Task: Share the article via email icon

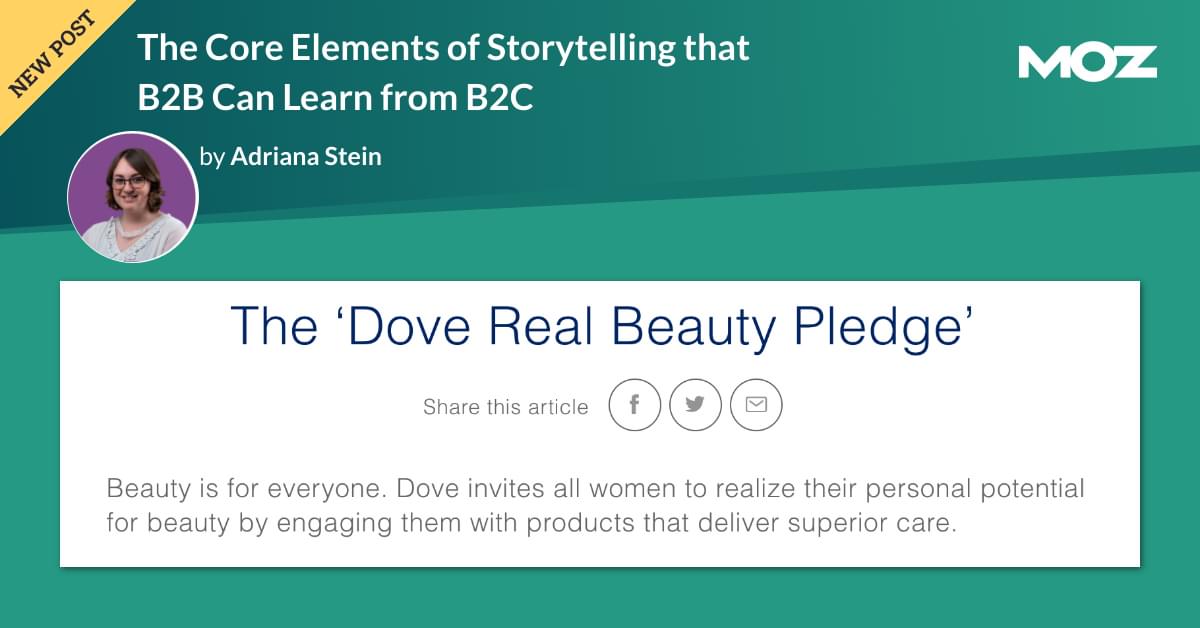Action: (756, 405)
